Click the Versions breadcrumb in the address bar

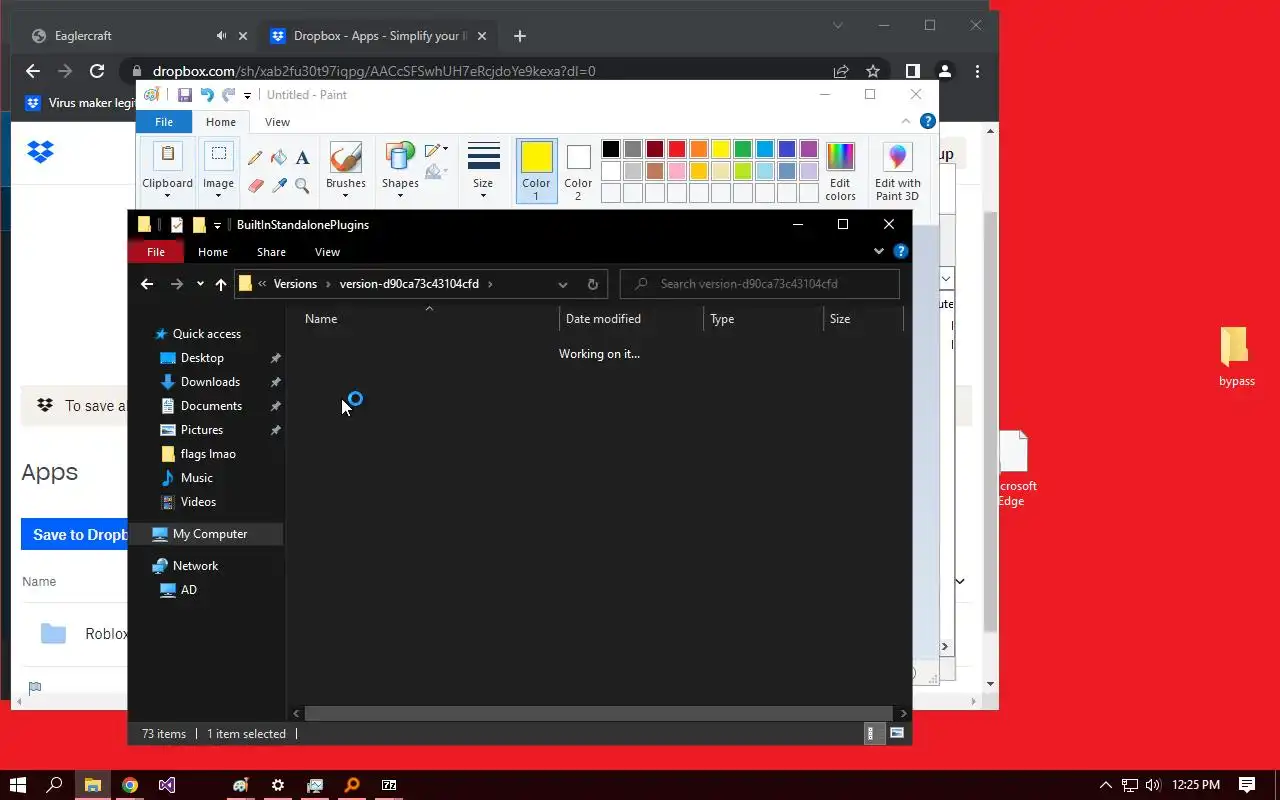[295, 284]
